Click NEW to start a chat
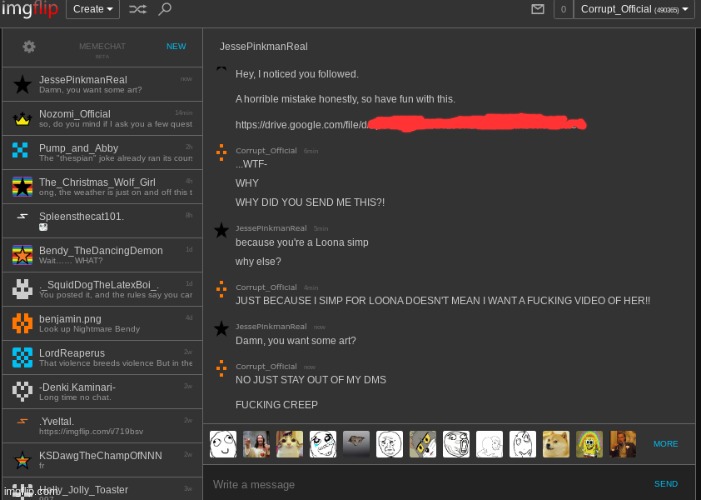The image size is (701, 500). pos(176,47)
